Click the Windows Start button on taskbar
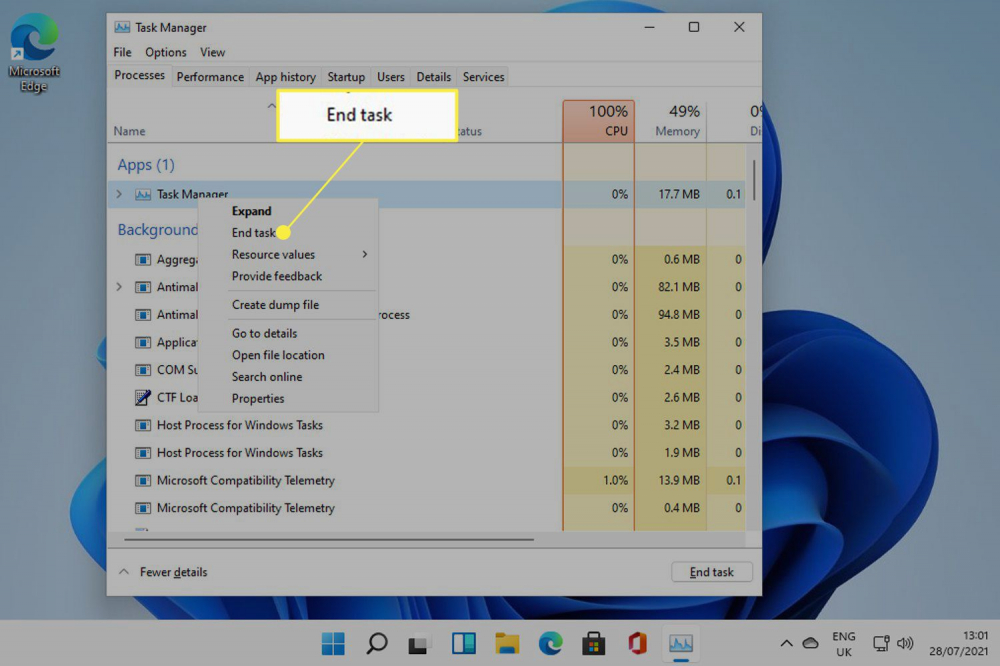 pyautogui.click(x=333, y=643)
